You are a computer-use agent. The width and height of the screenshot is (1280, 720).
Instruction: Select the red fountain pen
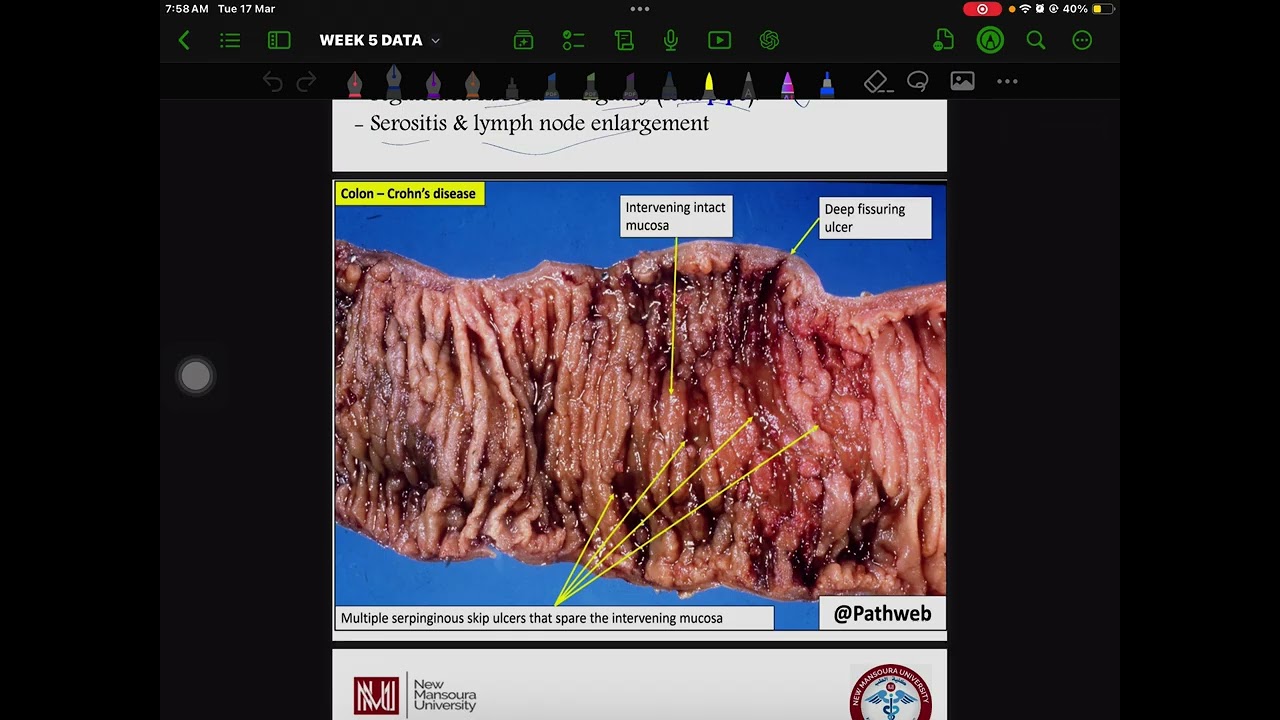[x=354, y=85]
